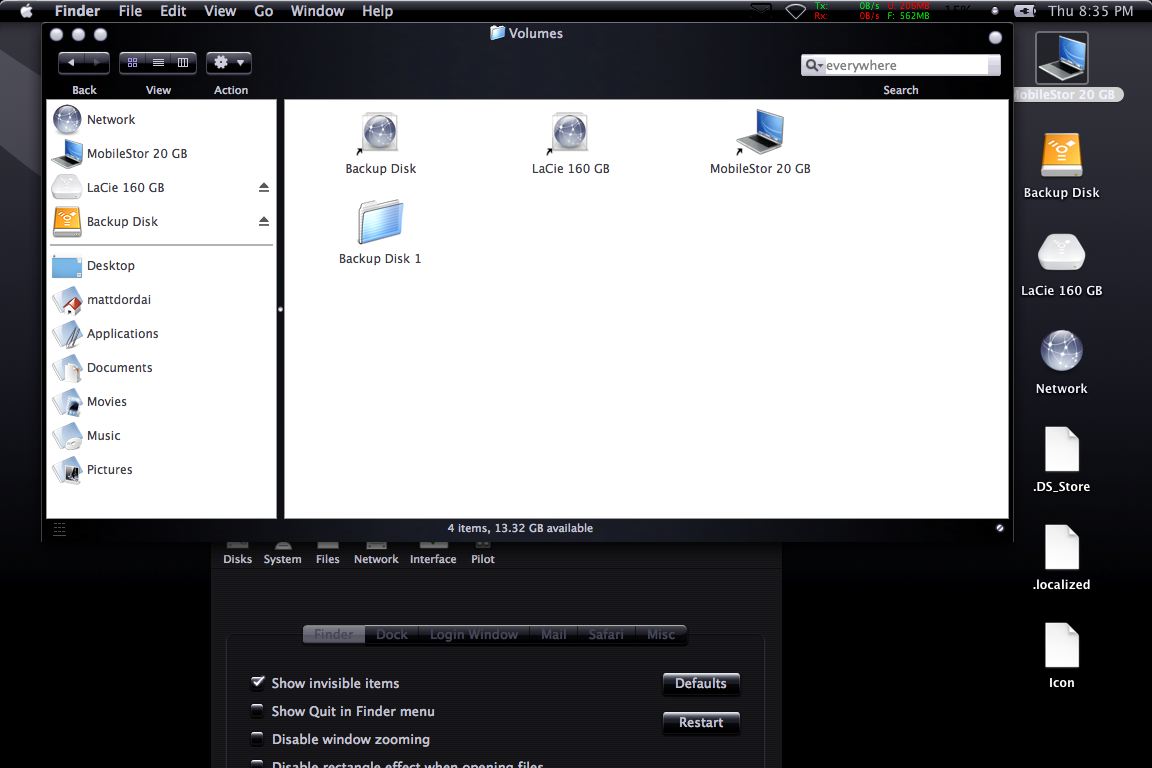Open Movies in sidebar
Image resolution: width=1152 pixels, height=768 pixels.
click(107, 401)
